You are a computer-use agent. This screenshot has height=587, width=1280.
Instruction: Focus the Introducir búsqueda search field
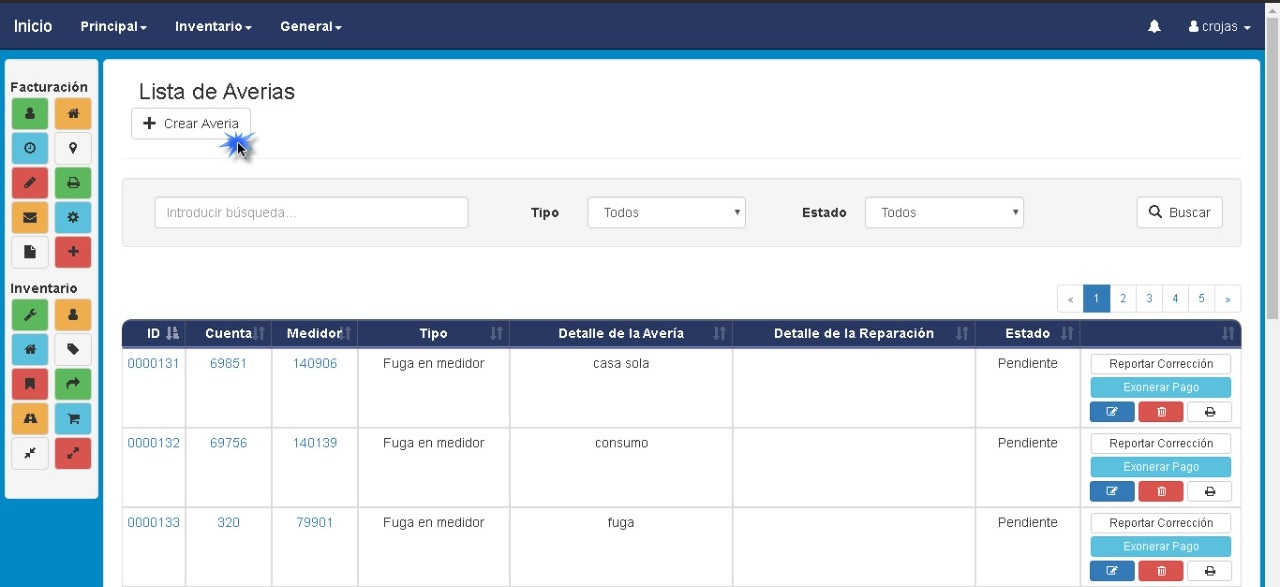[x=311, y=212]
